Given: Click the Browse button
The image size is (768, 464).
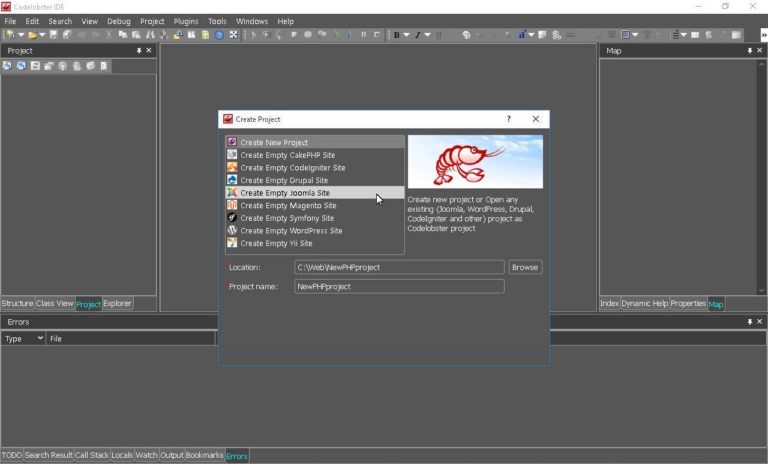Looking at the screenshot, I should (525, 267).
